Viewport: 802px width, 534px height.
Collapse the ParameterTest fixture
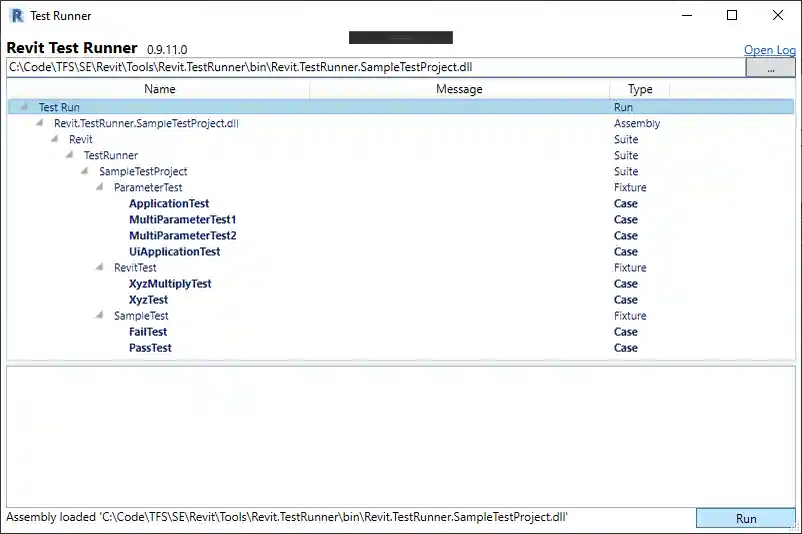click(100, 187)
